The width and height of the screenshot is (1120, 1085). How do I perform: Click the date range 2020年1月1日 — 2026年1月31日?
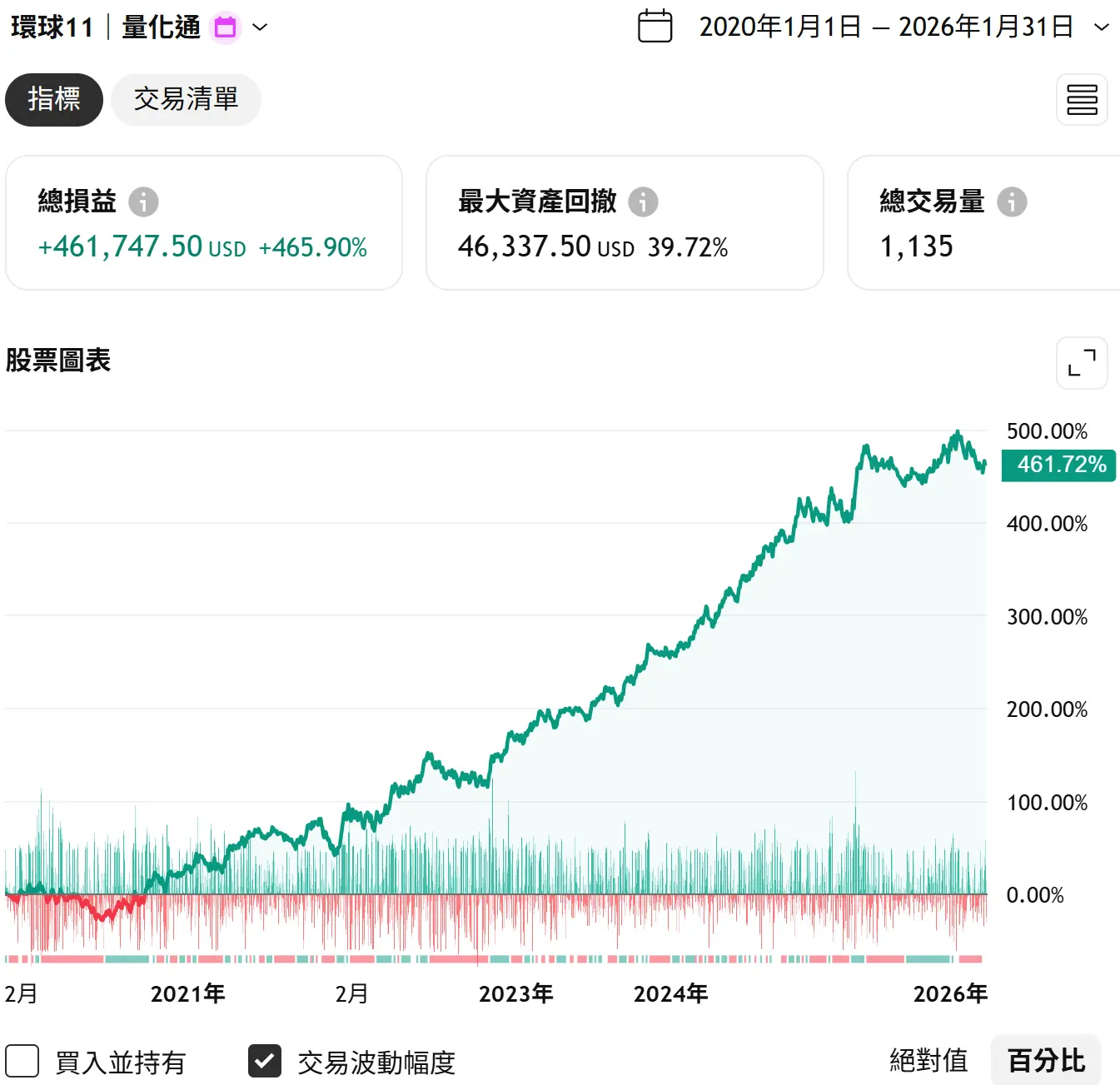[x=886, y=27]
